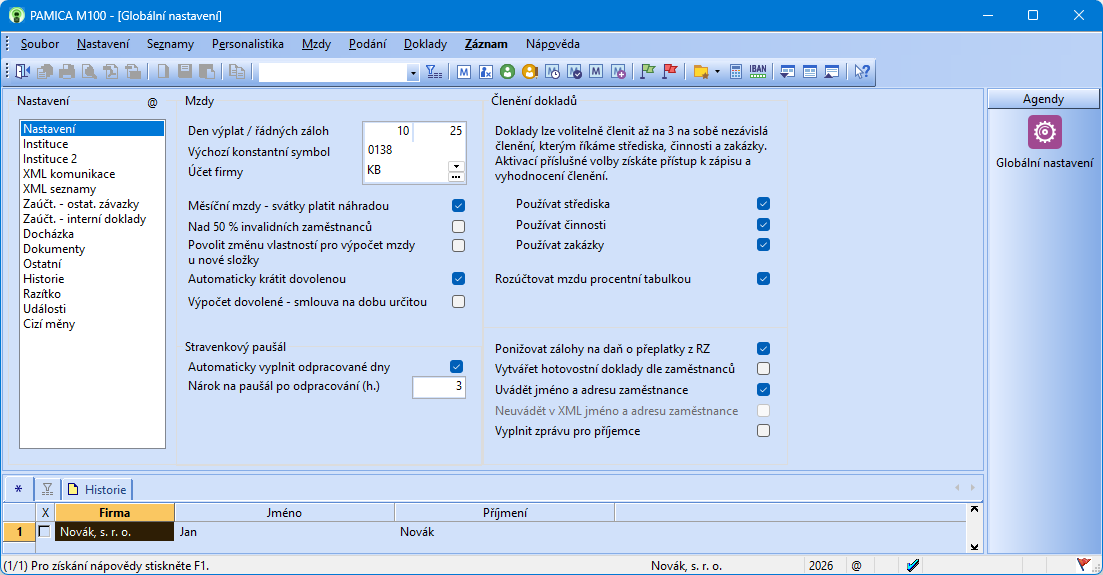Expand the toolbar search combo box
1103x575 pixels.
tap(413, 72)
